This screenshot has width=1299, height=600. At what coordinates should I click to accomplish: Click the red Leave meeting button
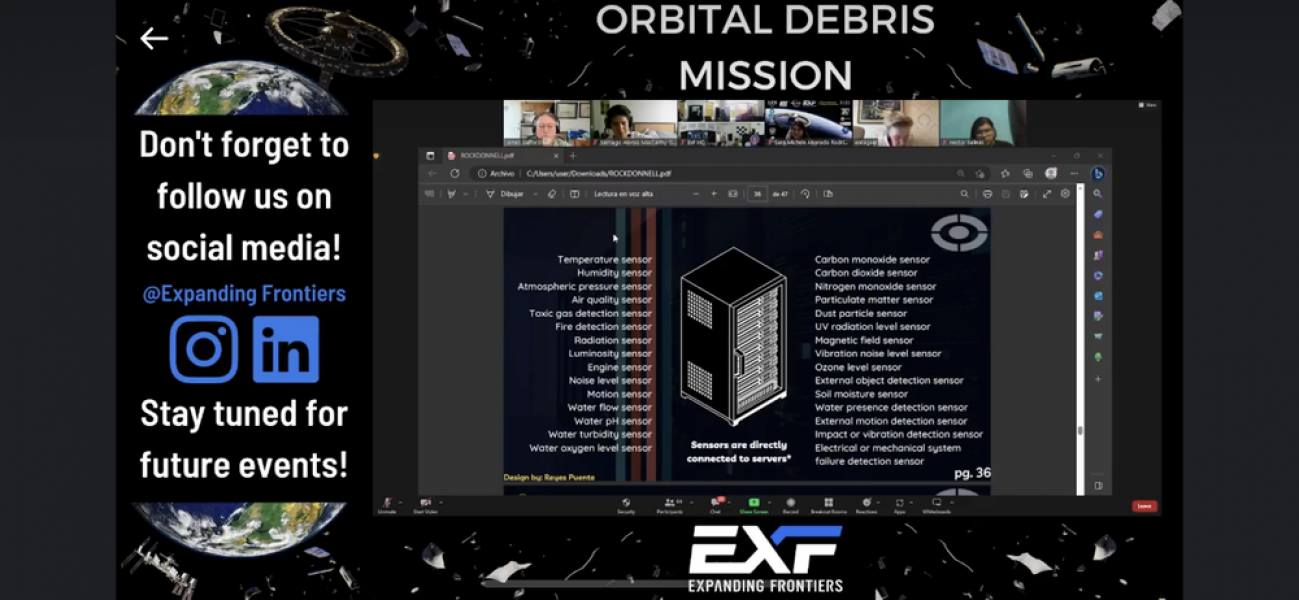click(1144, 506)
